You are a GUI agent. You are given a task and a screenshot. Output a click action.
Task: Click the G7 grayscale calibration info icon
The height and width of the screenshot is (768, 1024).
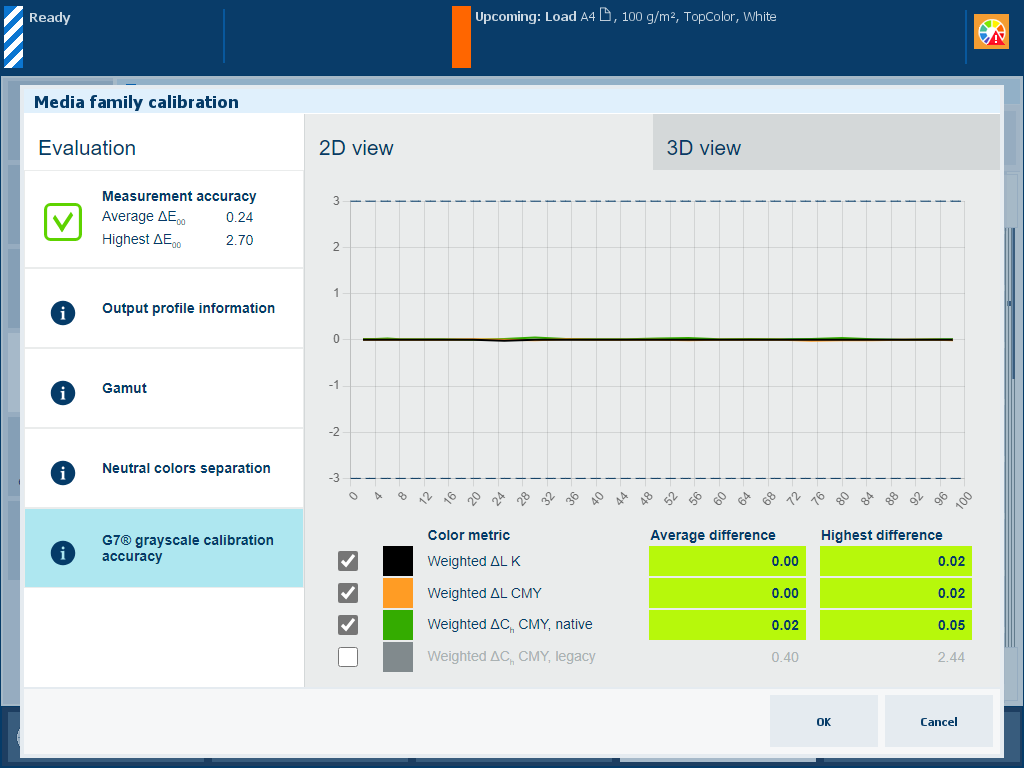click(63, 552)
